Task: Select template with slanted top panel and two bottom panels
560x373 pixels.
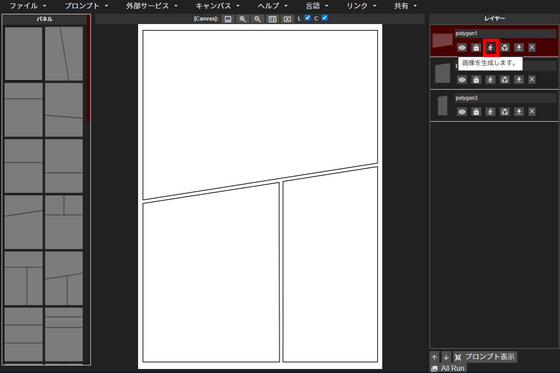Action: coord(64,278)
